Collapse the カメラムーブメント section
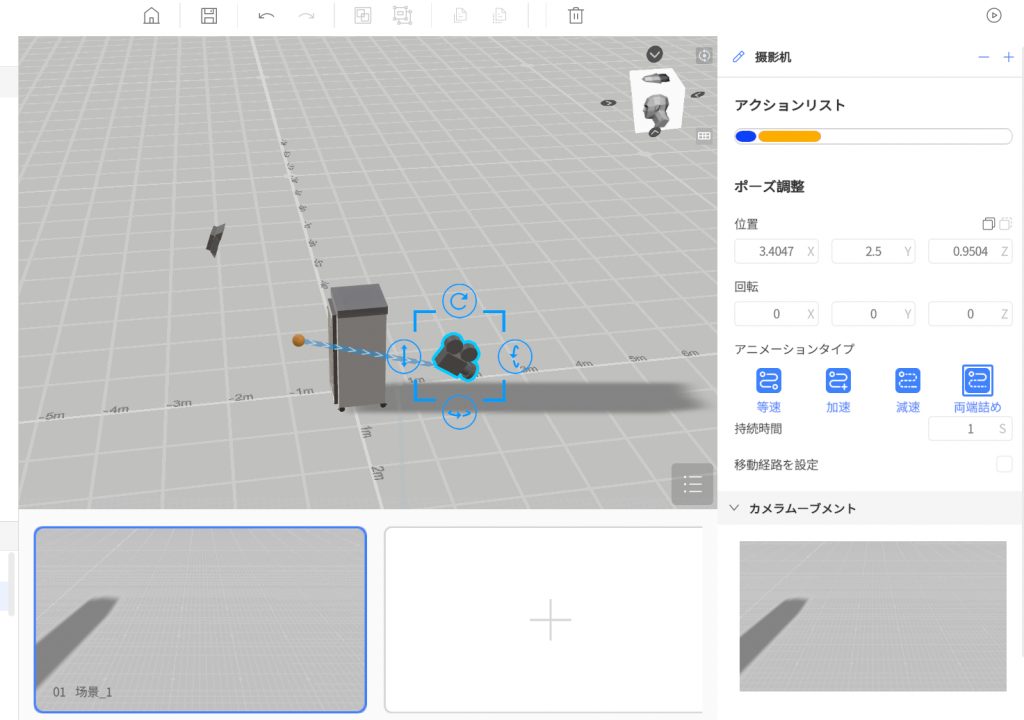The image size is (1024, 720). [x=735, y=508]
